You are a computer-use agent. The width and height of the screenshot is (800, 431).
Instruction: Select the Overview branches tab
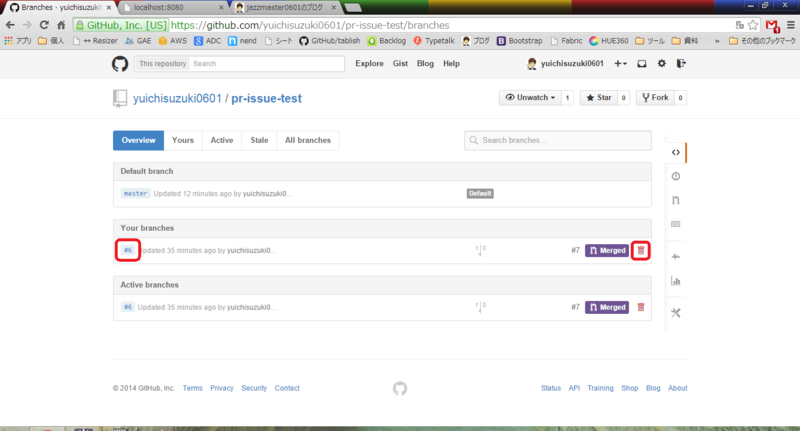(138, 140)
